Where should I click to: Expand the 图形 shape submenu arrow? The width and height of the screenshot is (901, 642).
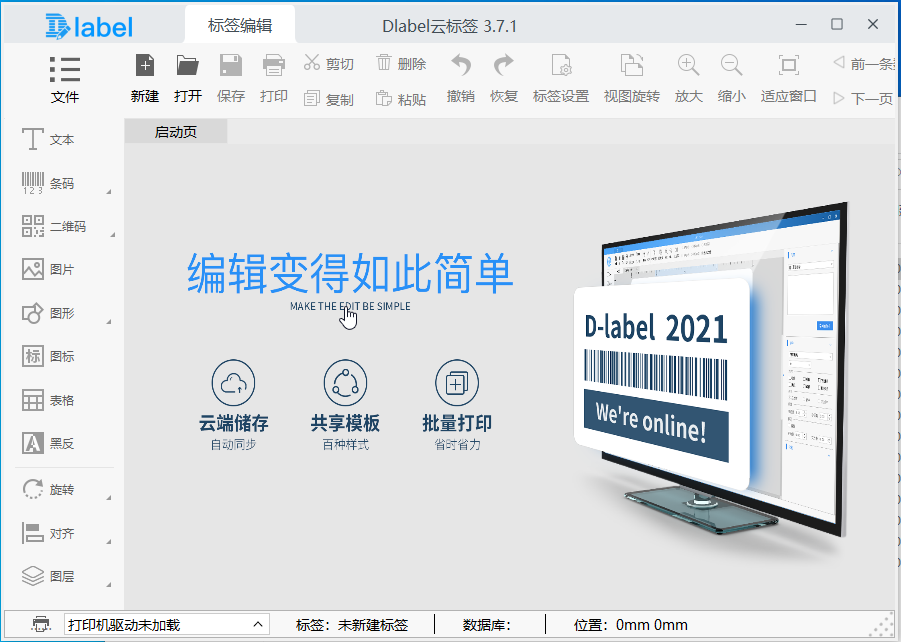[109, 321]
